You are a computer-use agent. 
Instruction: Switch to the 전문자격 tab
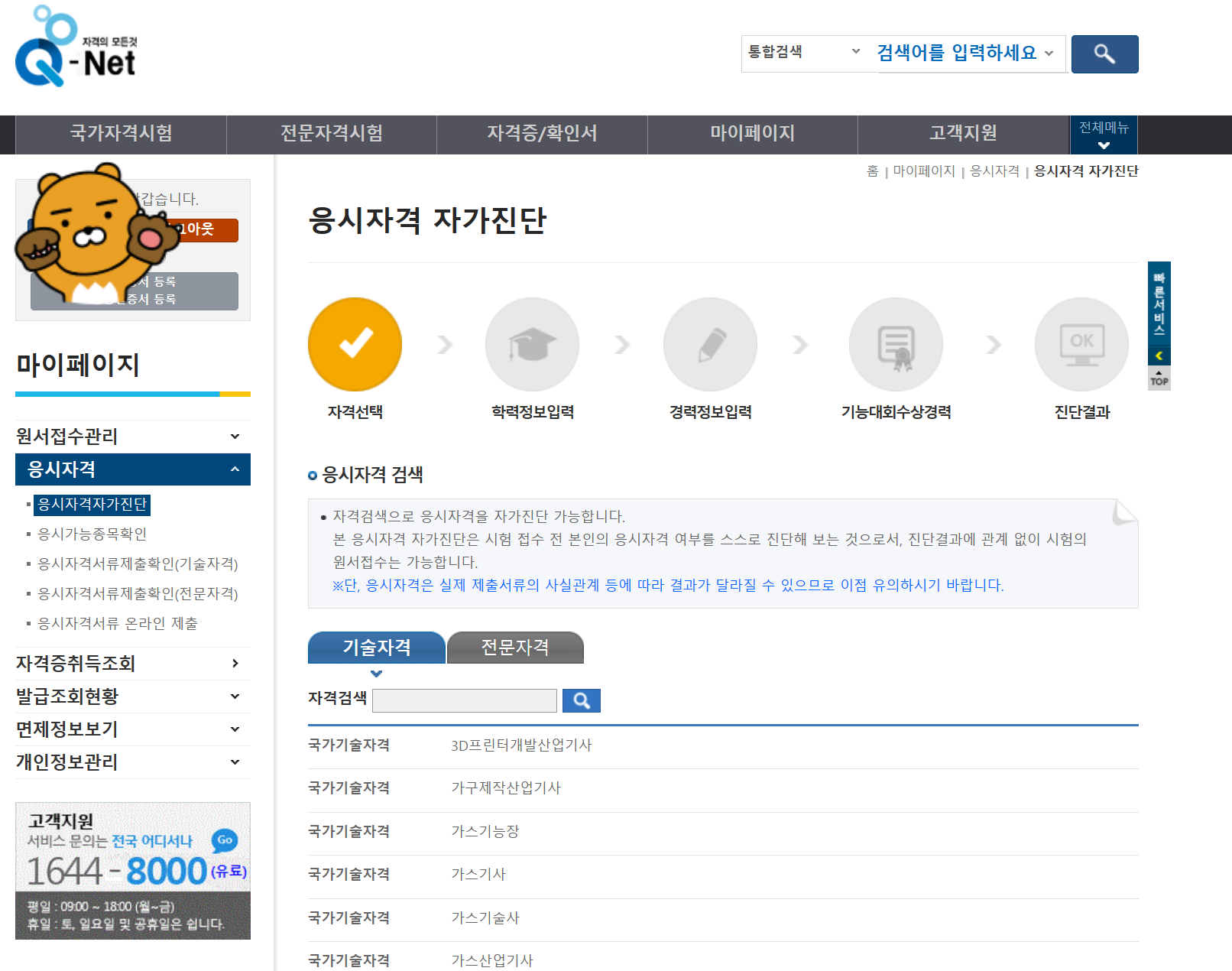[x=514, y=647]
